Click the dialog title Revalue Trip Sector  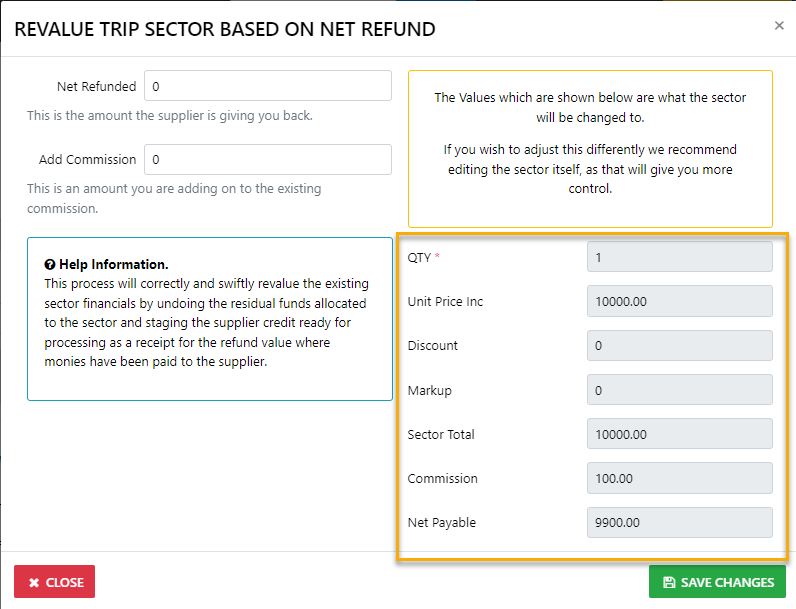click(x=225, y=29)
